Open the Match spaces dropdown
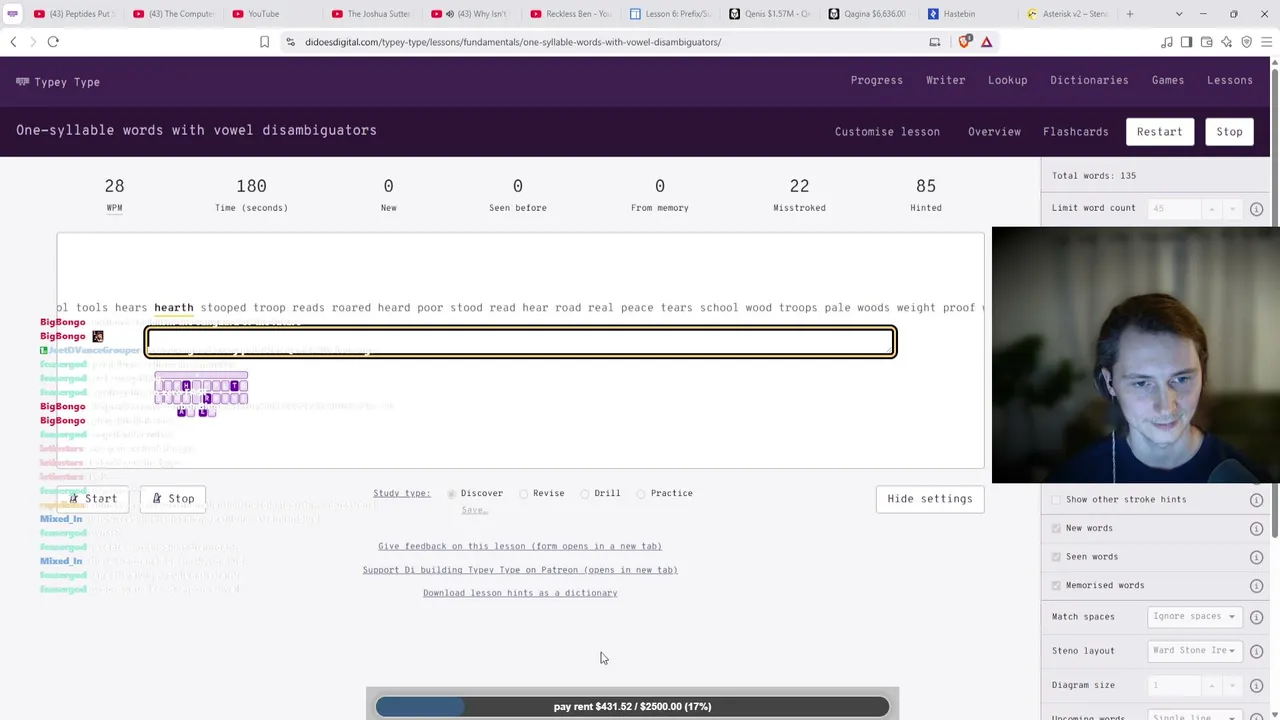This screenshot has width=1280, height=720. pyautogui.click(x=1194, y=617)
